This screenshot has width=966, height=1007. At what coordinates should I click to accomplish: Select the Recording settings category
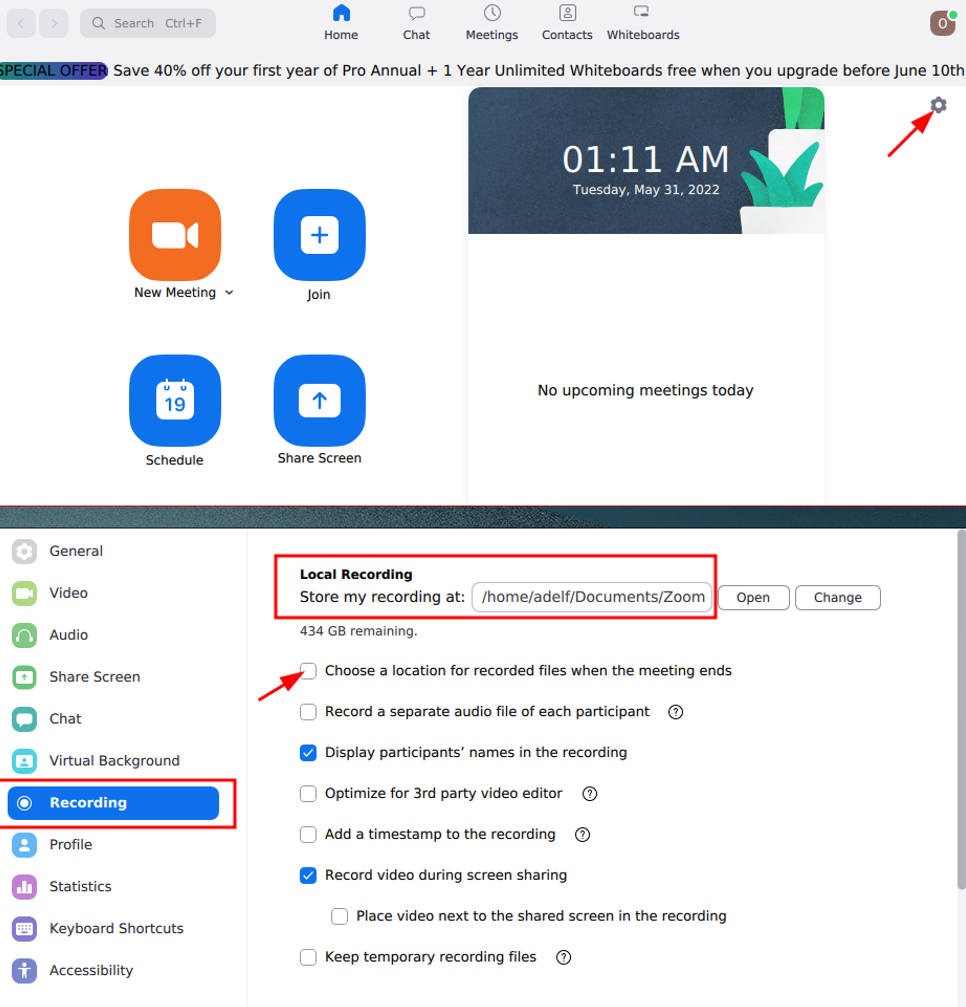pos(114,803)
